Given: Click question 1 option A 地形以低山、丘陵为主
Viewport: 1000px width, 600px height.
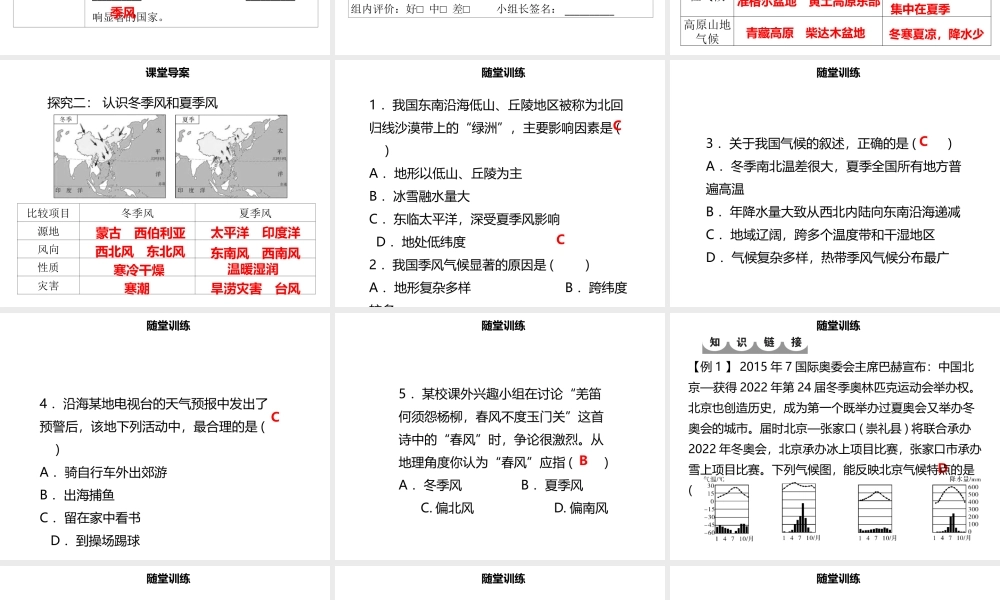Looking at the screenshot, I should pyautogui.click(x=445, y=173).
